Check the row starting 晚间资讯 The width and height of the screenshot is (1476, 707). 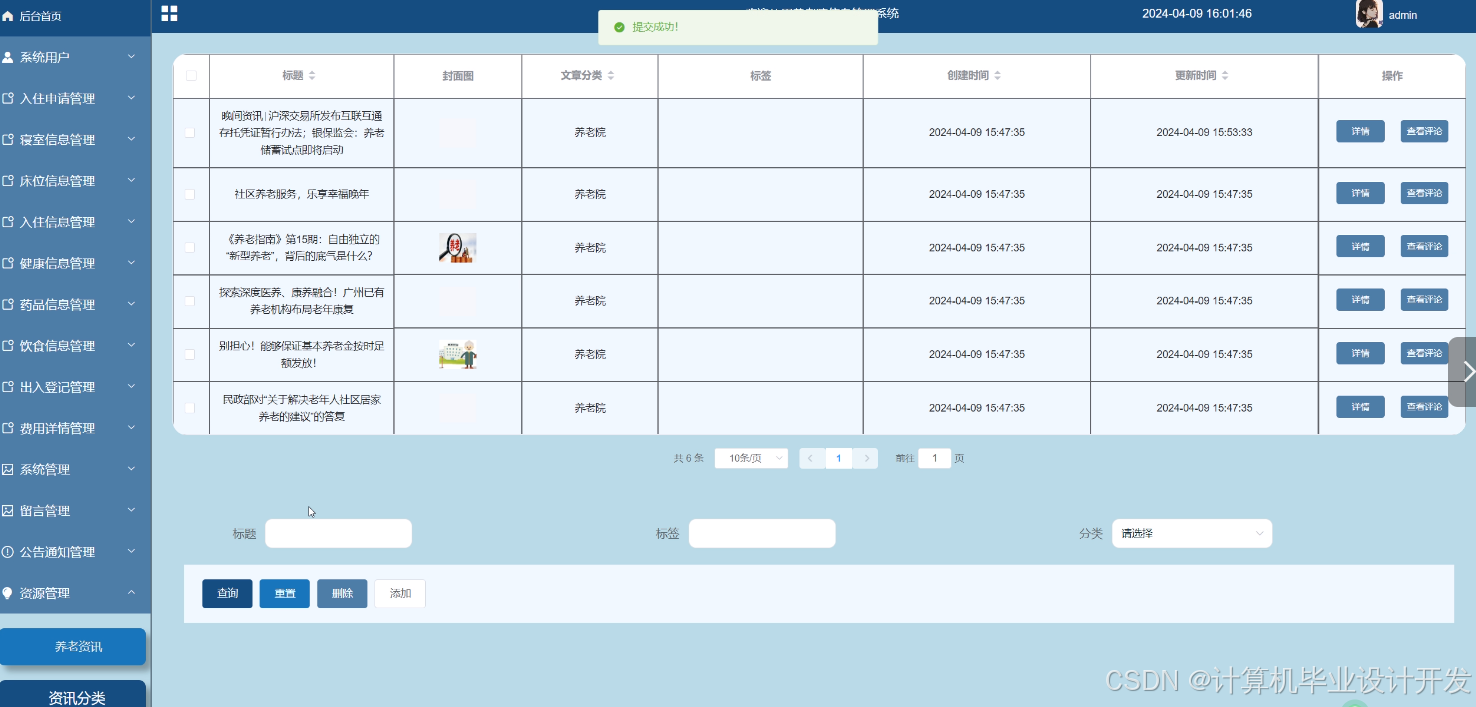[191, 132]
